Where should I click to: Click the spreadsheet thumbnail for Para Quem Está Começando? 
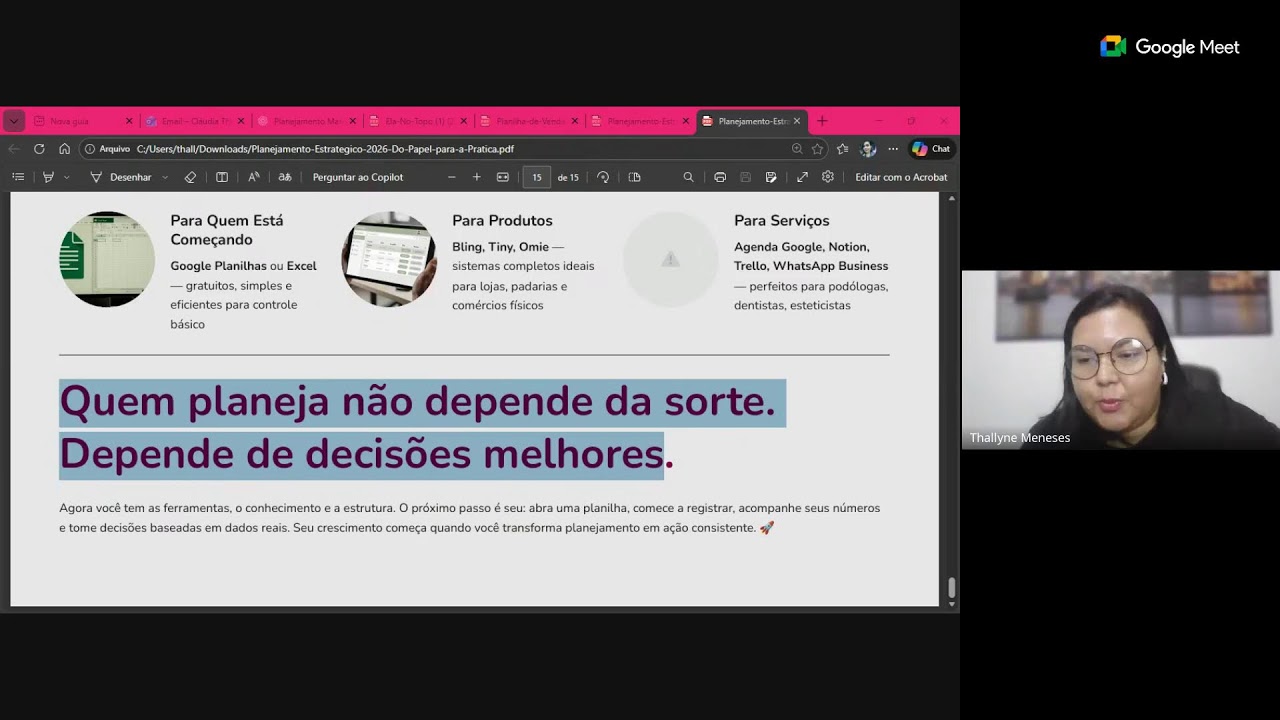coord(107,259)
